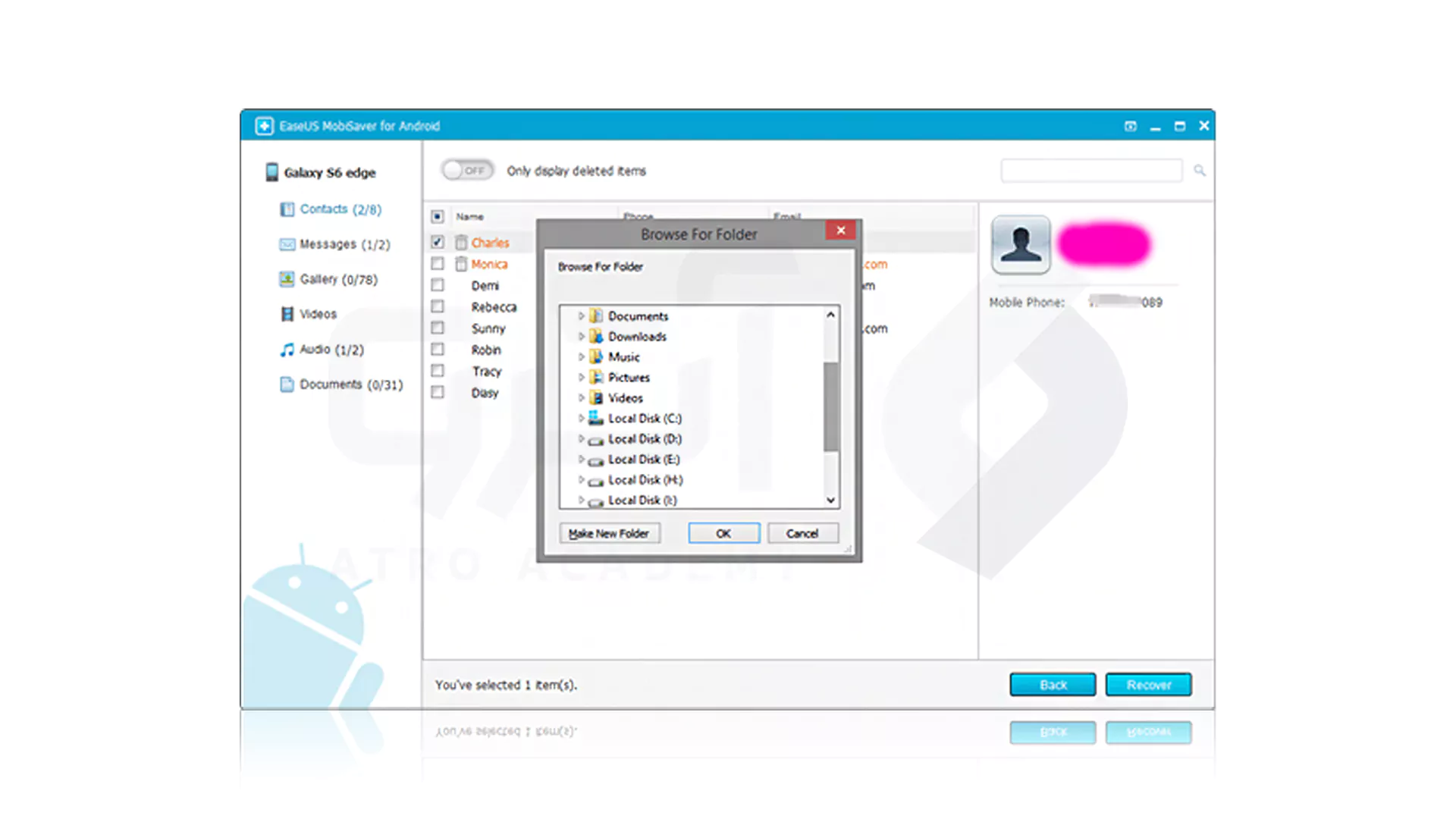Click the folder list scroll up arrow
Viewport: 1456px width, 819px height.
(x=831, y=315)
